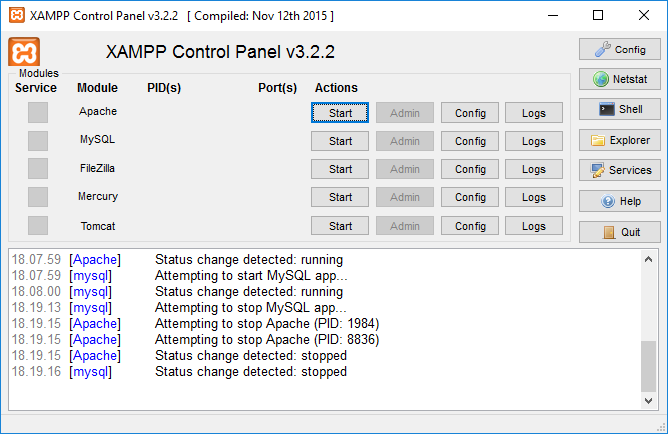Open Explorer via the folder icon
Viewport: 668px width, 434px height.
[620, 140]
